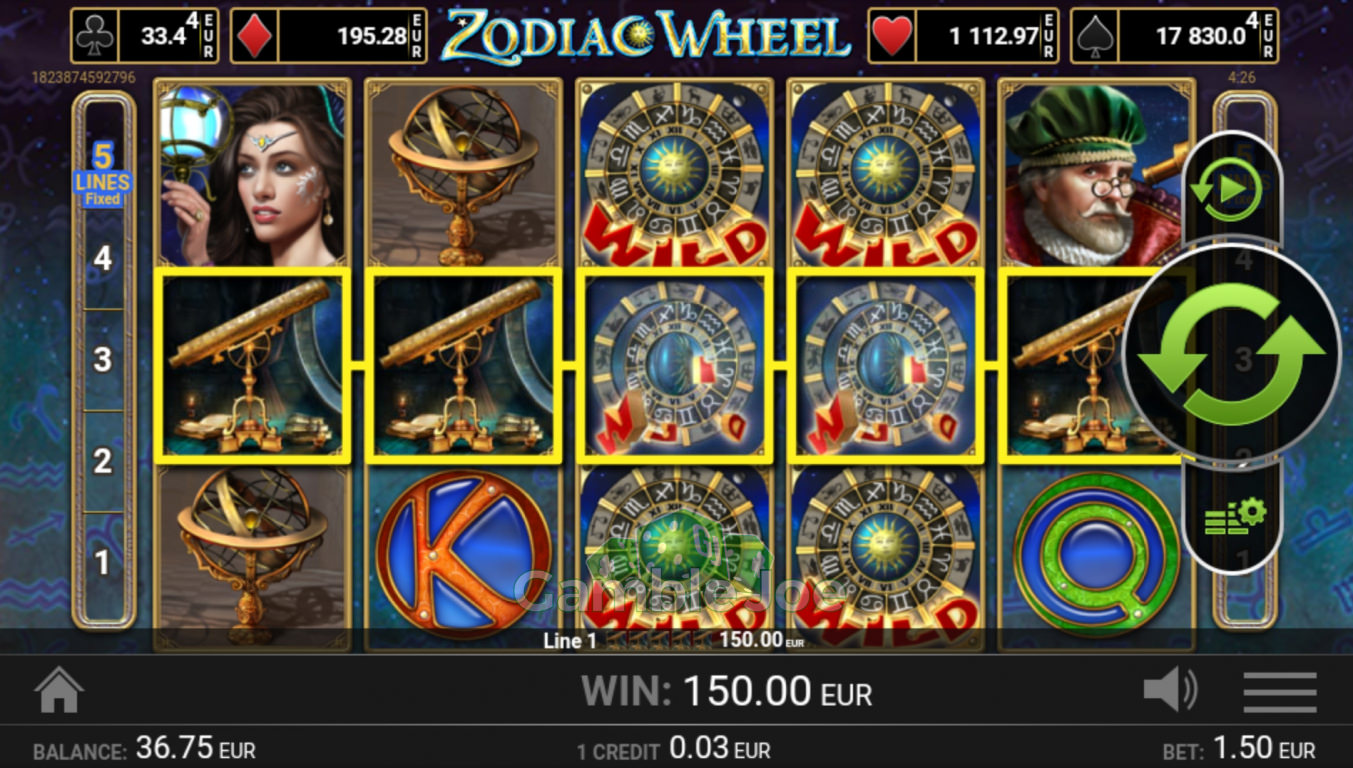
Task: Click line number 4 on left indicator
Action: tap(103, 259)
